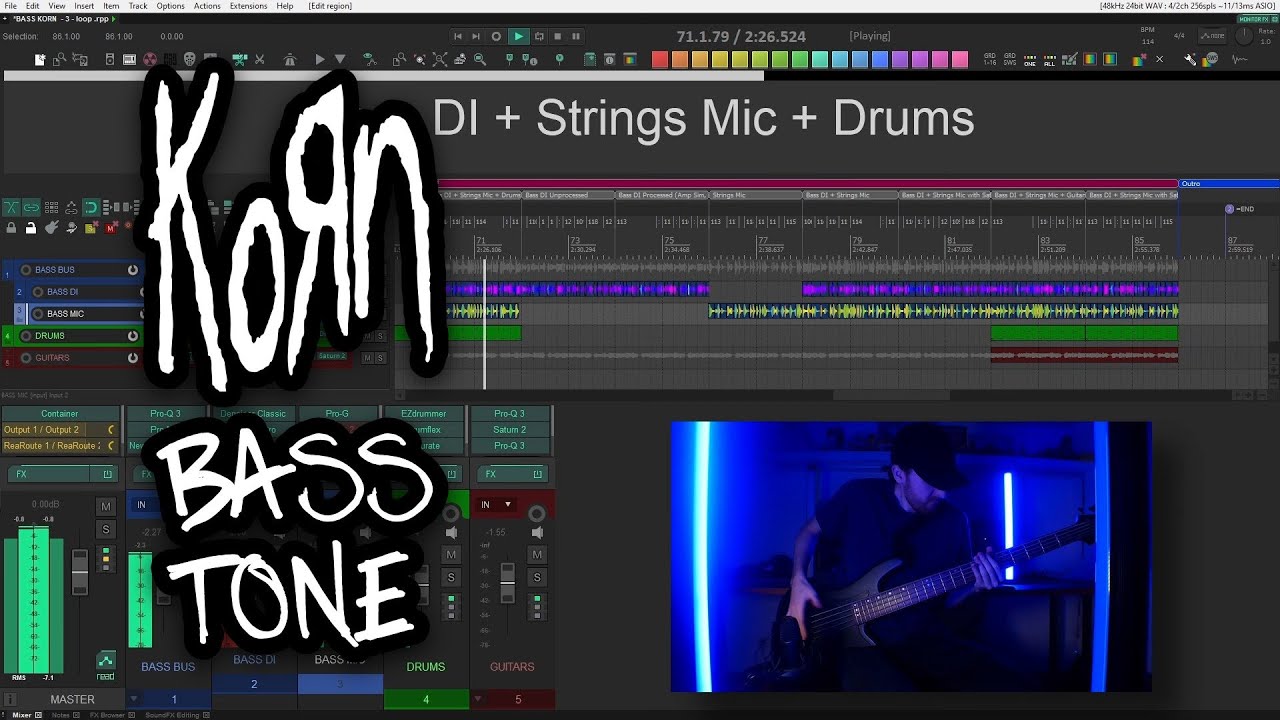Collapse folder arrow on mixer track 1

[x=135, y=699]
